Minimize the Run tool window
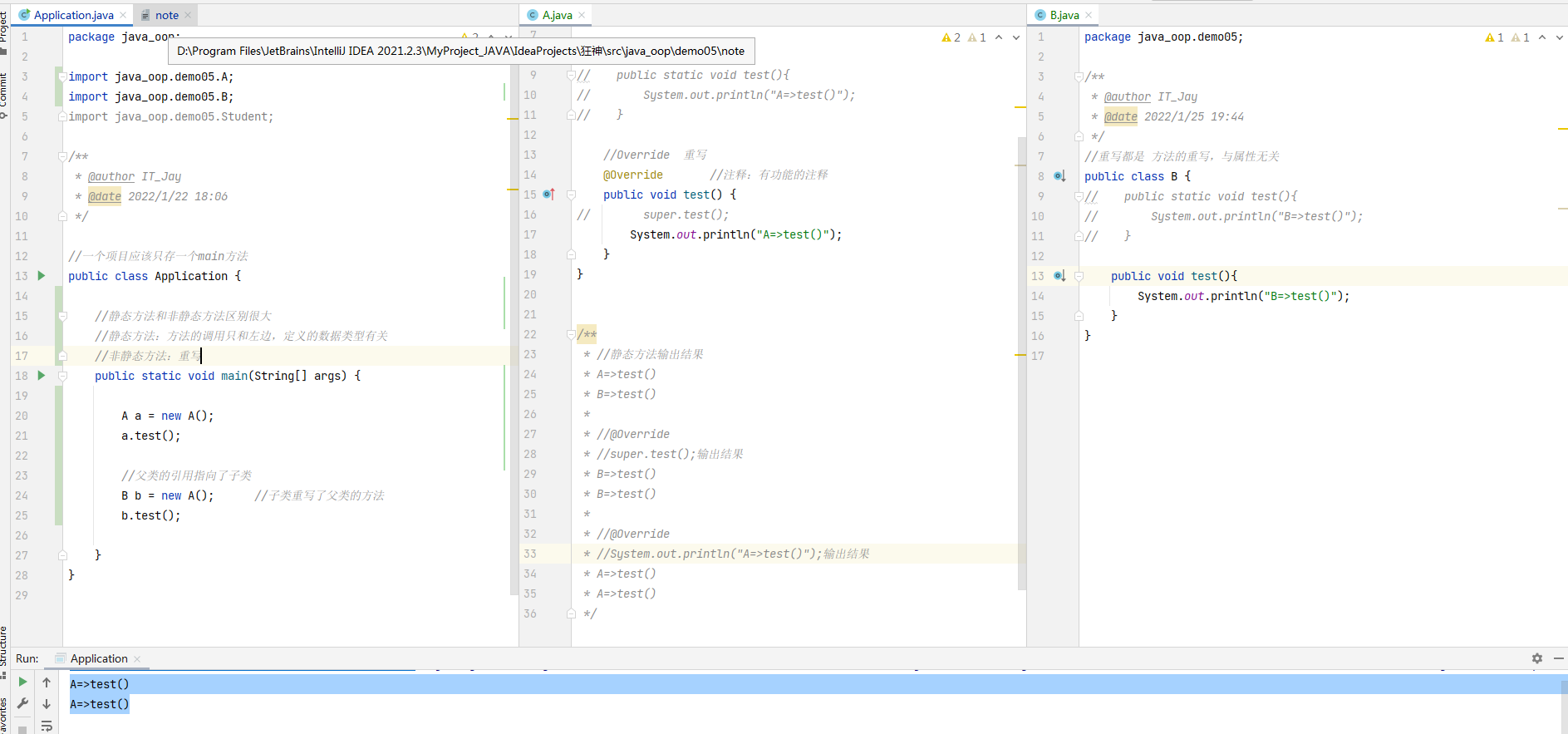This screenshot has width=1568, height=734. click(x=1558, y=658)
